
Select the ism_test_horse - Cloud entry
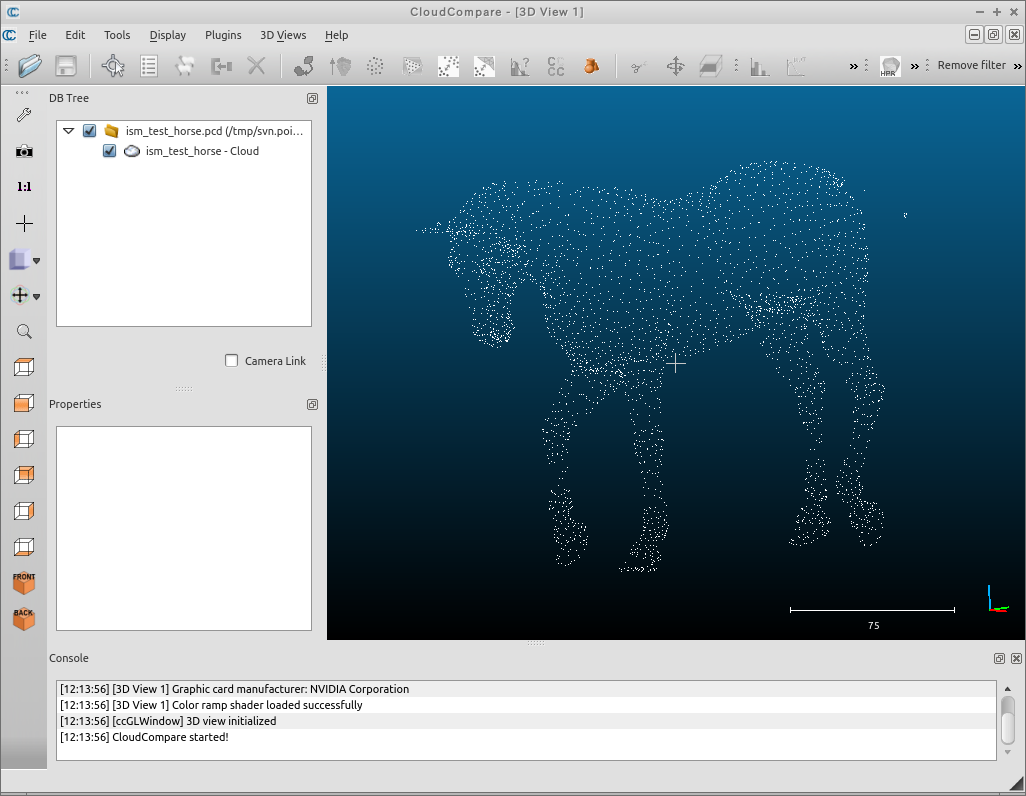point(202,151)
